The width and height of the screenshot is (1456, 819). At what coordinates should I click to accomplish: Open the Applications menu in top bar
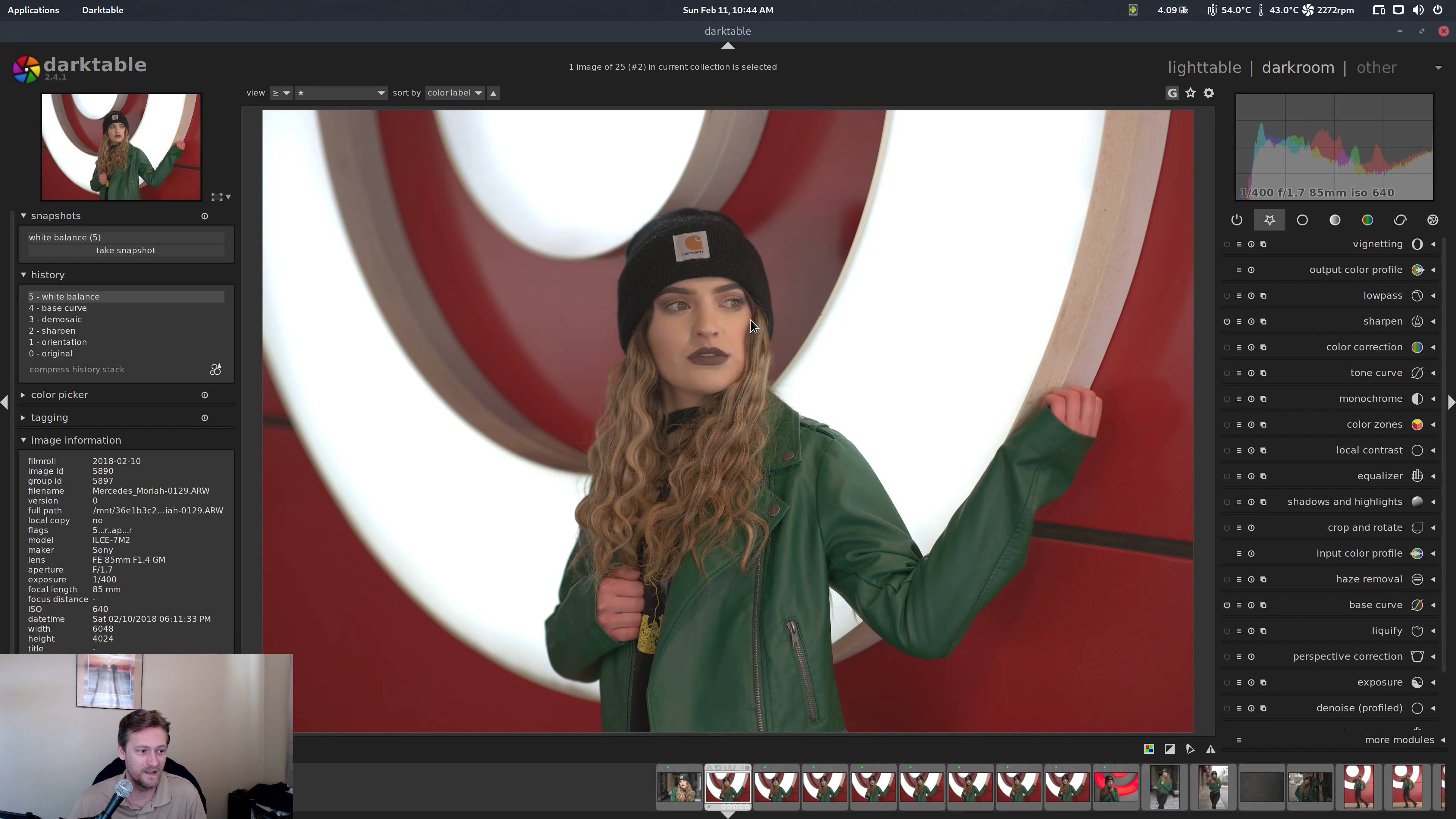click(33, 10)
